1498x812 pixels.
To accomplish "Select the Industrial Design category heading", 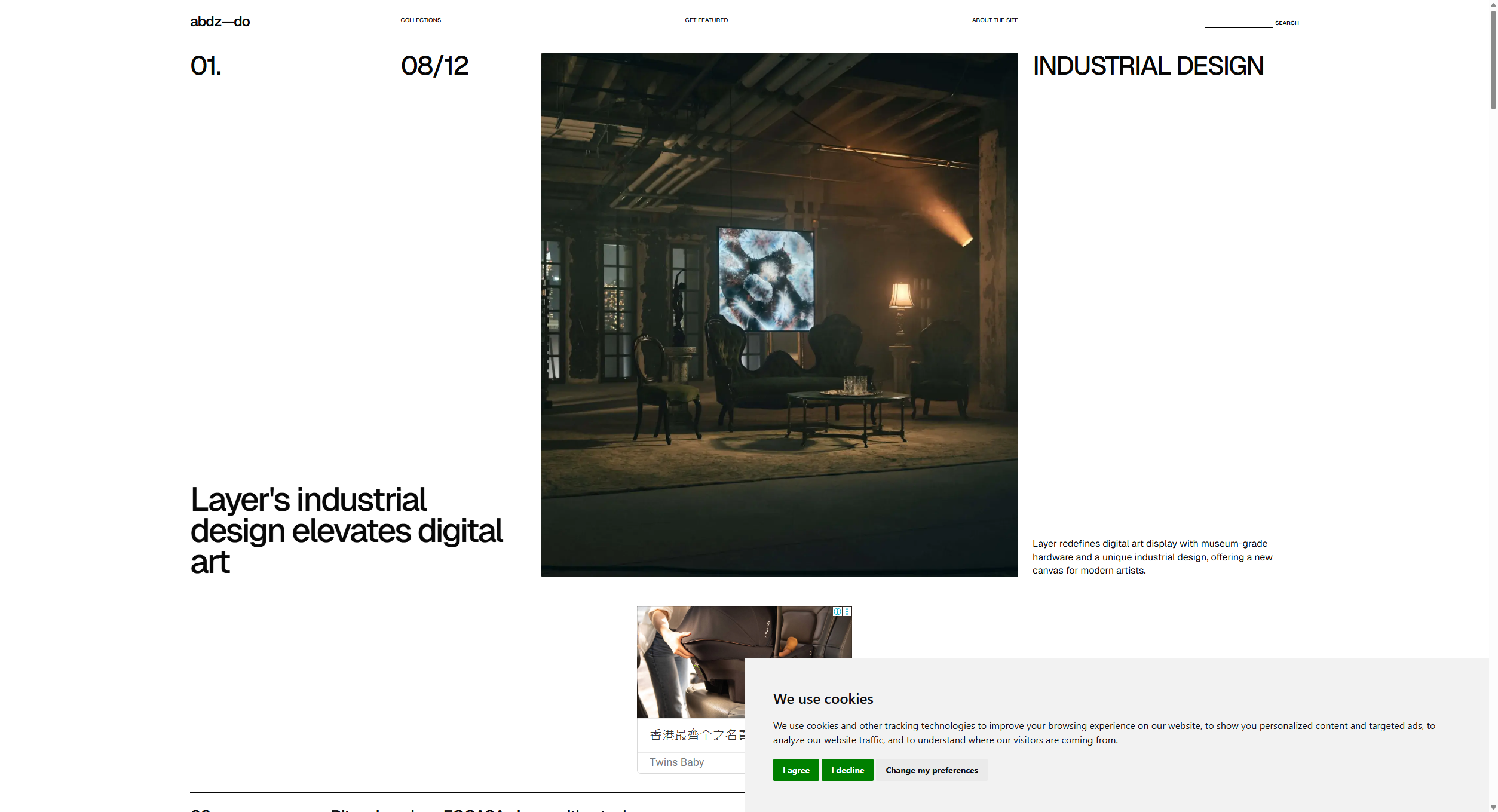I will (1148, 66).
